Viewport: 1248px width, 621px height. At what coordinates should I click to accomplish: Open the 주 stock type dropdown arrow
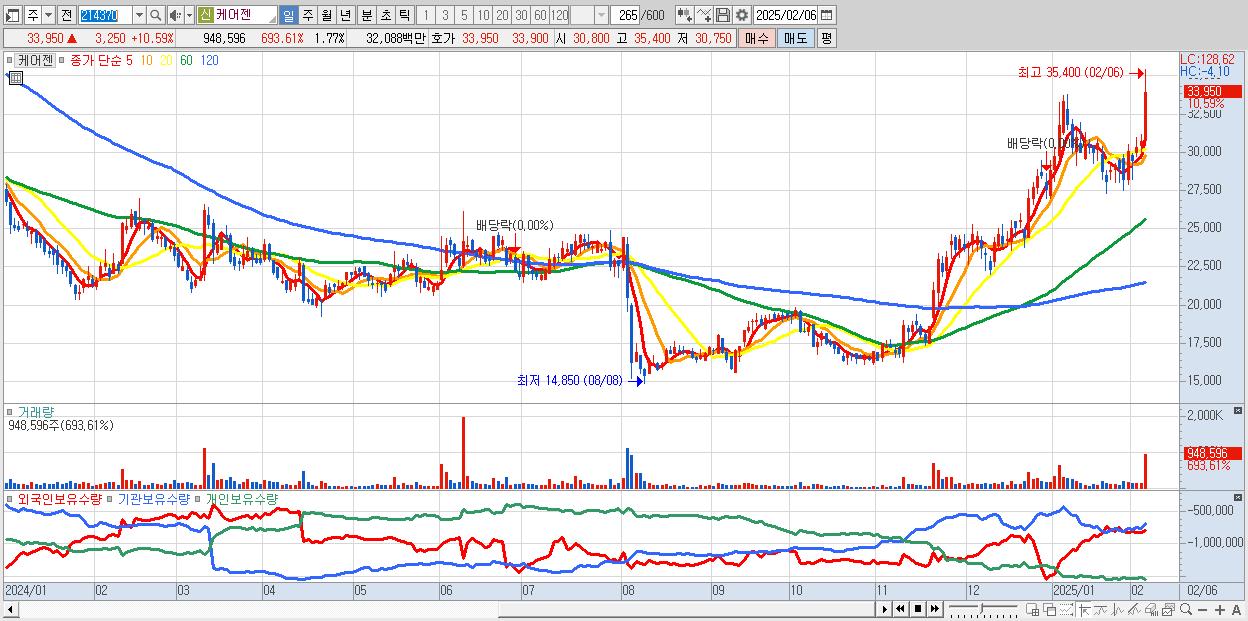coord(49,15)
